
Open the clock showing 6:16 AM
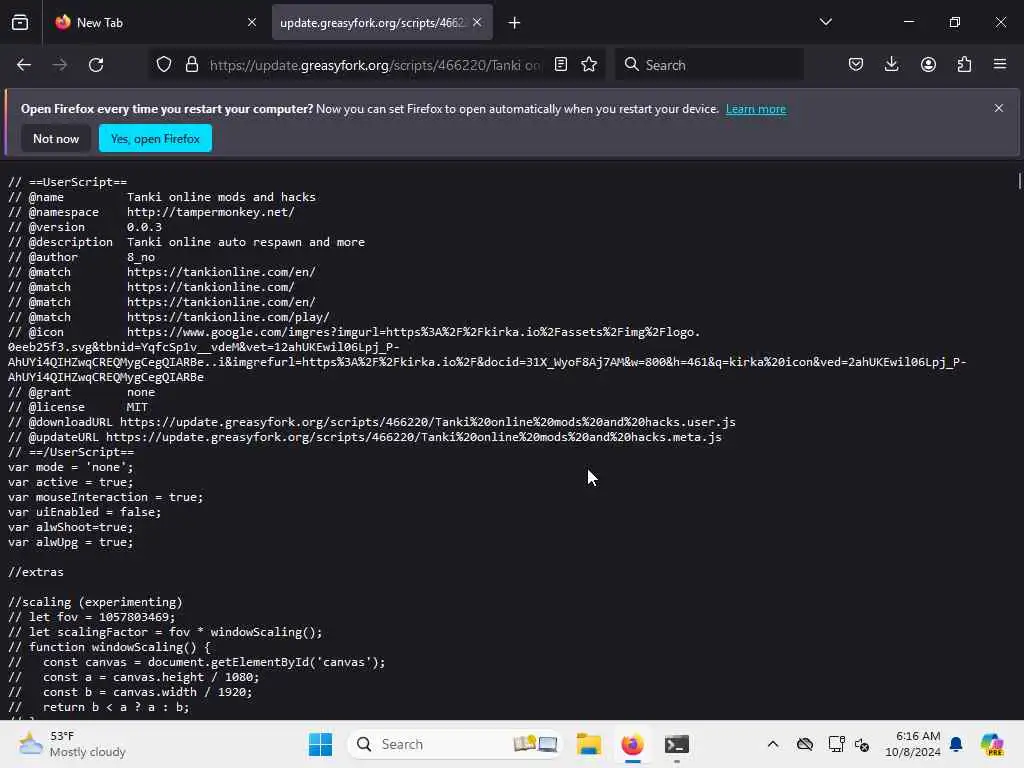click(x=913, y=744)
